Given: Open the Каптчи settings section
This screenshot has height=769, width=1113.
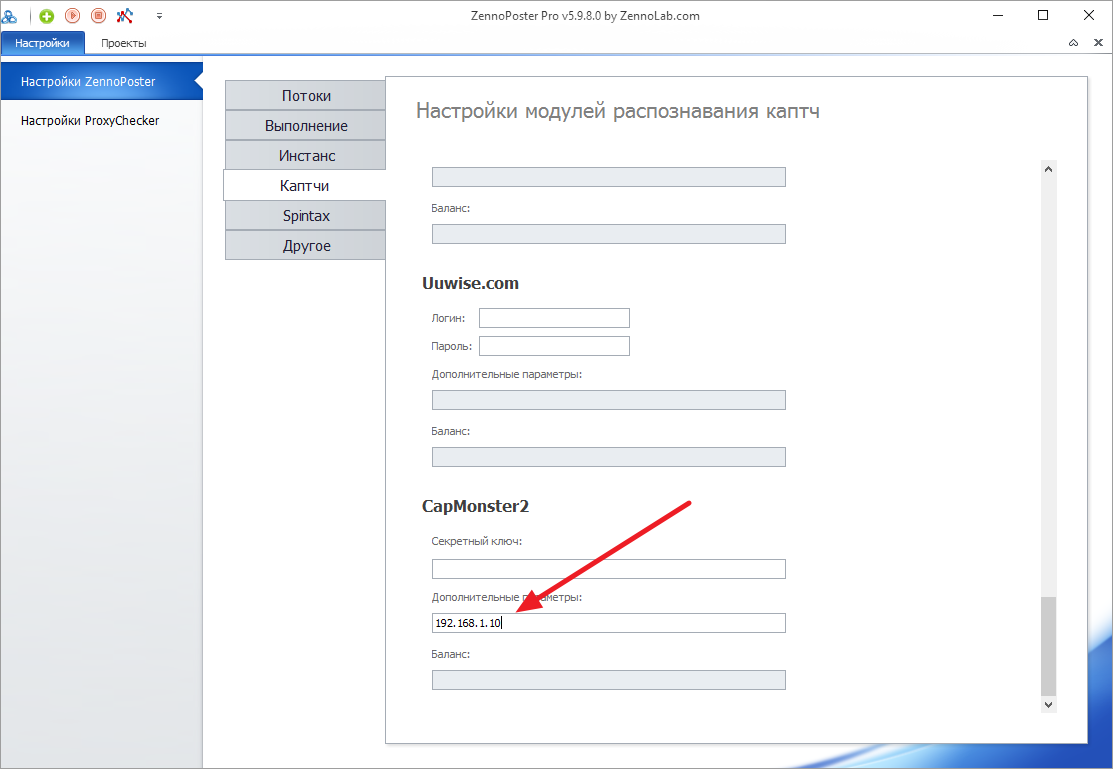Looking at the screenshot, I should click(x=305, y=185).
